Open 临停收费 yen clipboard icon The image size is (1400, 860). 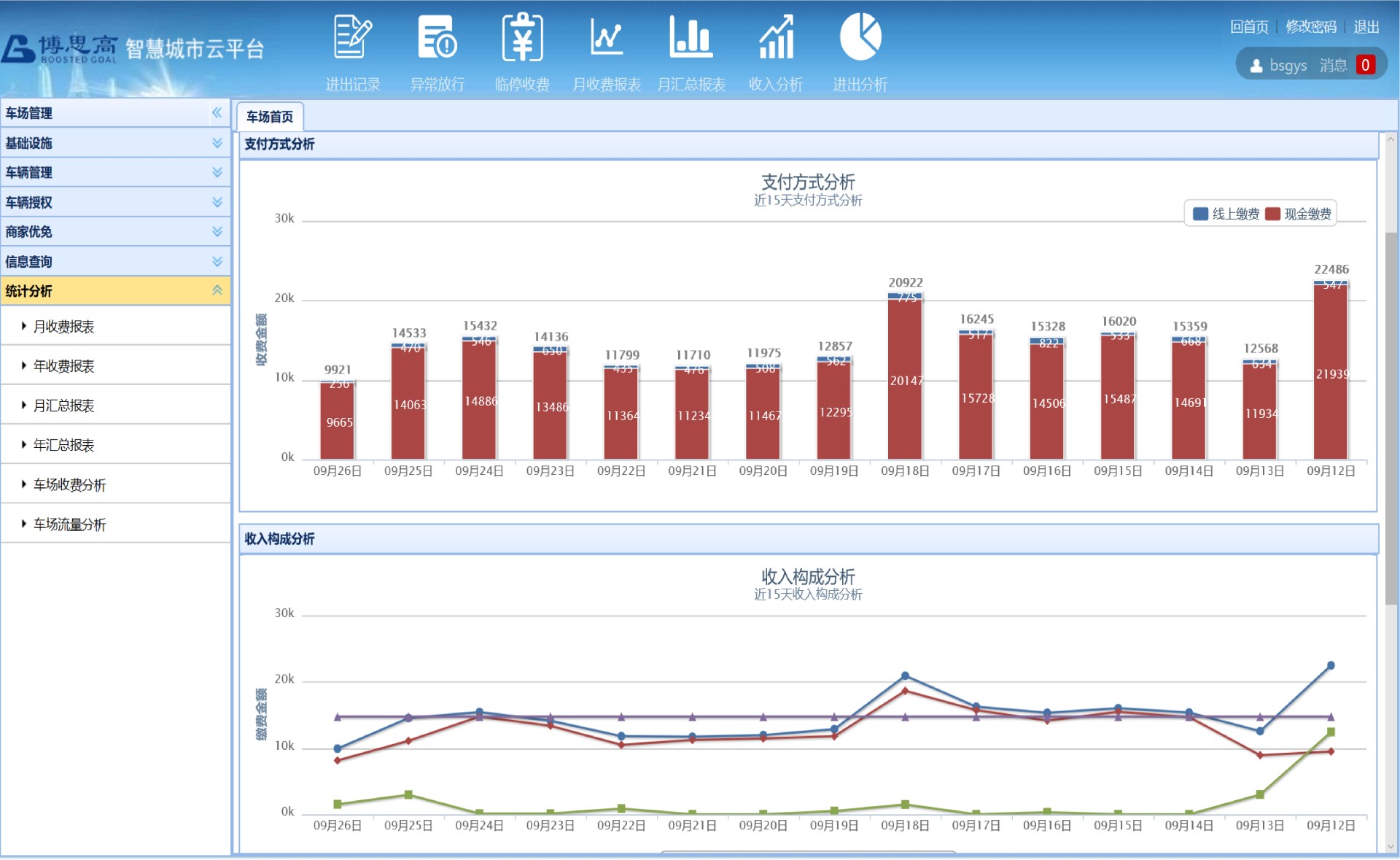tap(522, 38)
